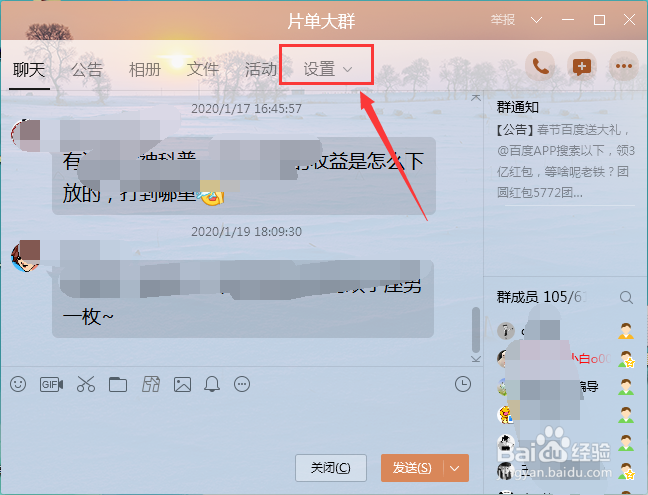
Task: Open the send button options arrow
Action: coord(455,468)
